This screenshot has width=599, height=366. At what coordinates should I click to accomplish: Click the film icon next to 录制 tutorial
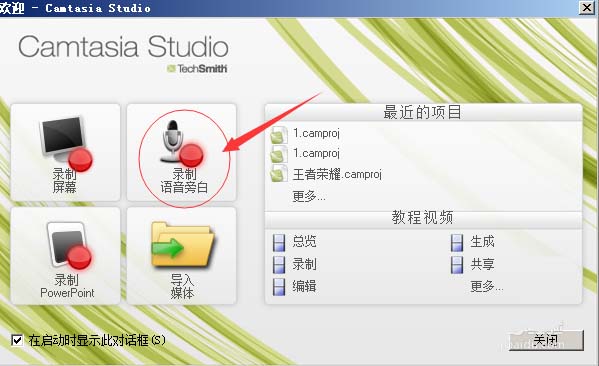[x=279, y=264]
